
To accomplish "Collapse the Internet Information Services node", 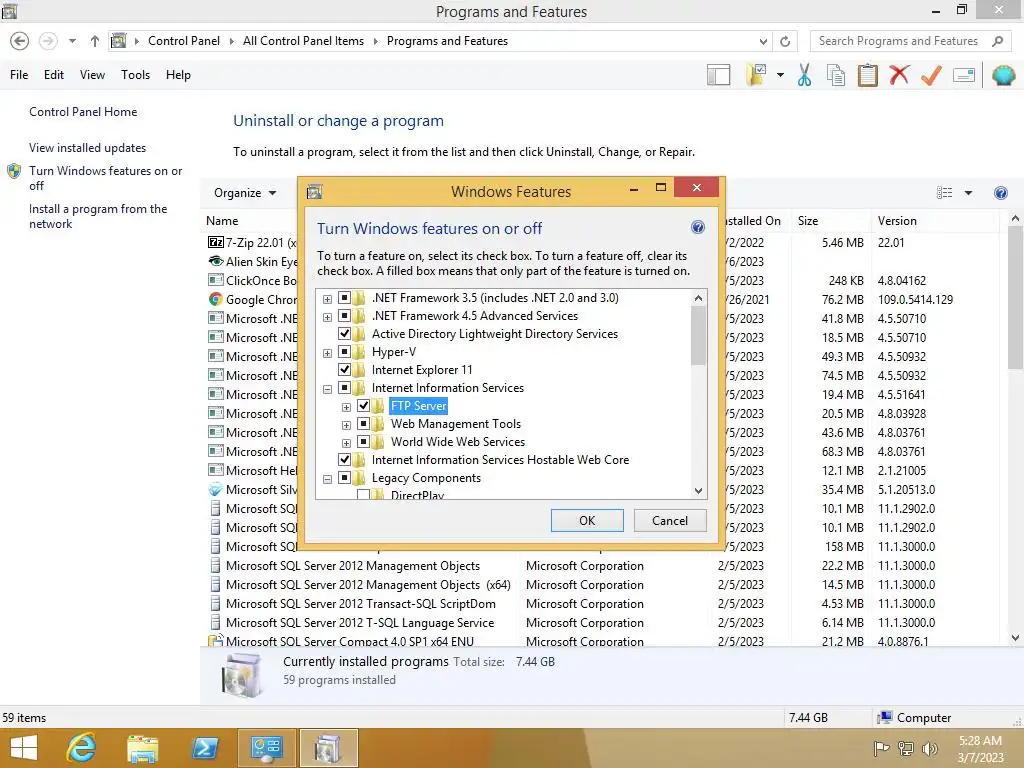I will coord(327,389).
